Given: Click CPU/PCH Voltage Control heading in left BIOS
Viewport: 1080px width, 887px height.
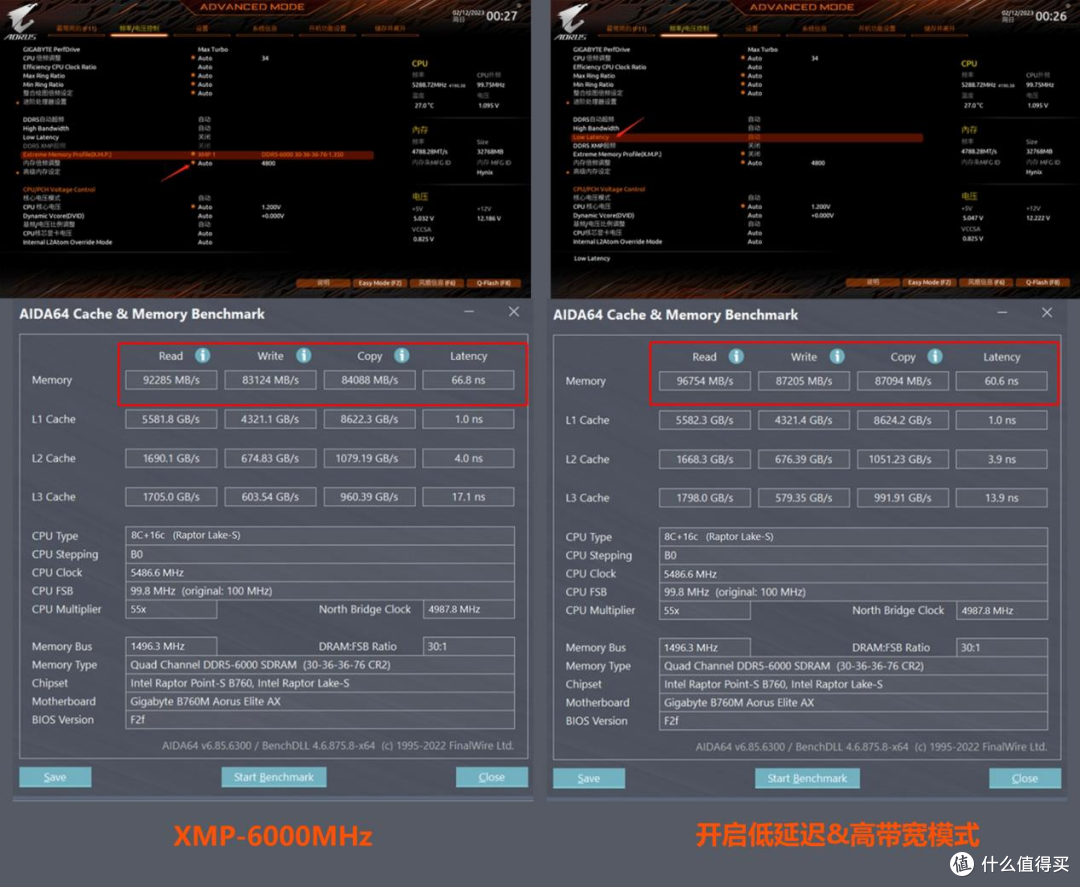Looking at the screenshot, I should [x=59, y=189].
